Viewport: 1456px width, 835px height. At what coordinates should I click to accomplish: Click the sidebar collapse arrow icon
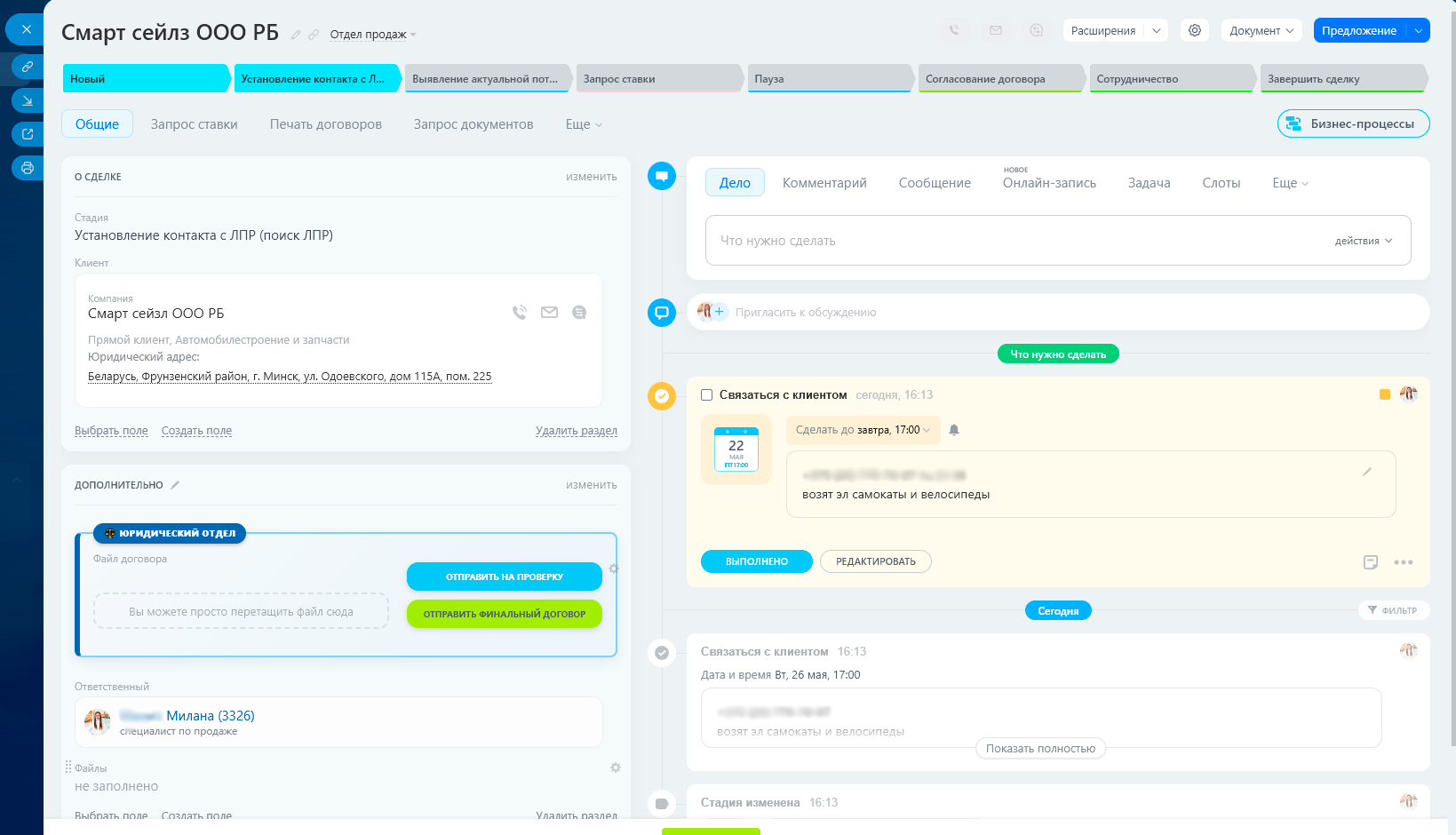(x=28, y=100)
